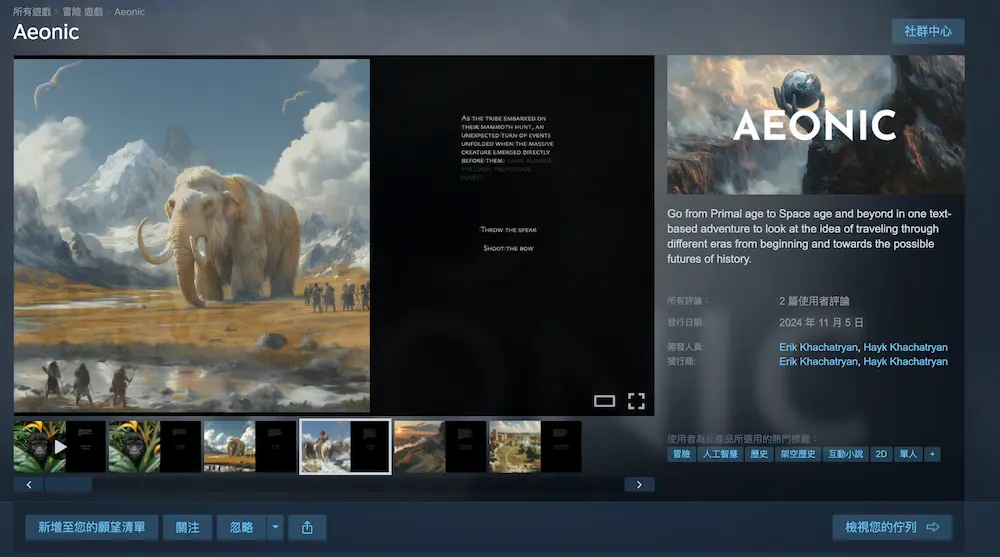The width and height of the screenshot is (1000, 557).
Task: Click the plus icon to add tags
Action: (932, 454)
